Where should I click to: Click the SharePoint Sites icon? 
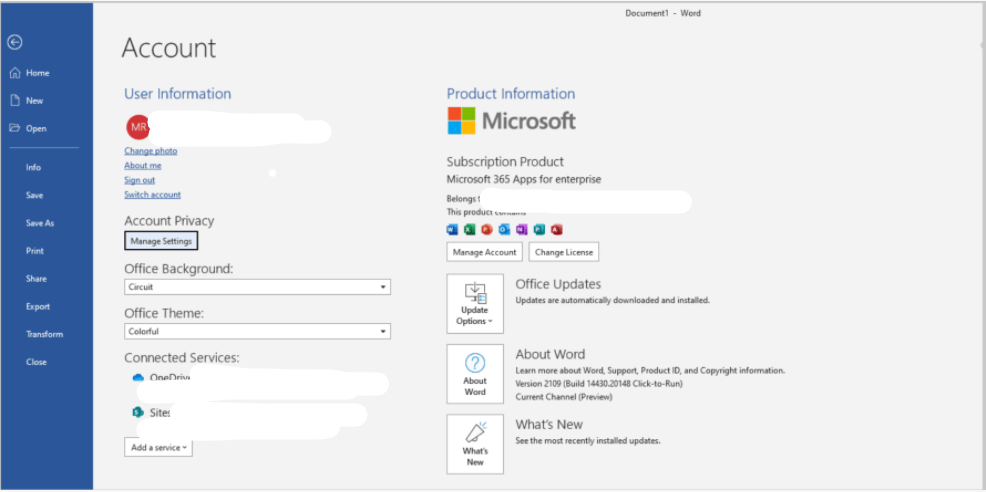click(138, 413)
